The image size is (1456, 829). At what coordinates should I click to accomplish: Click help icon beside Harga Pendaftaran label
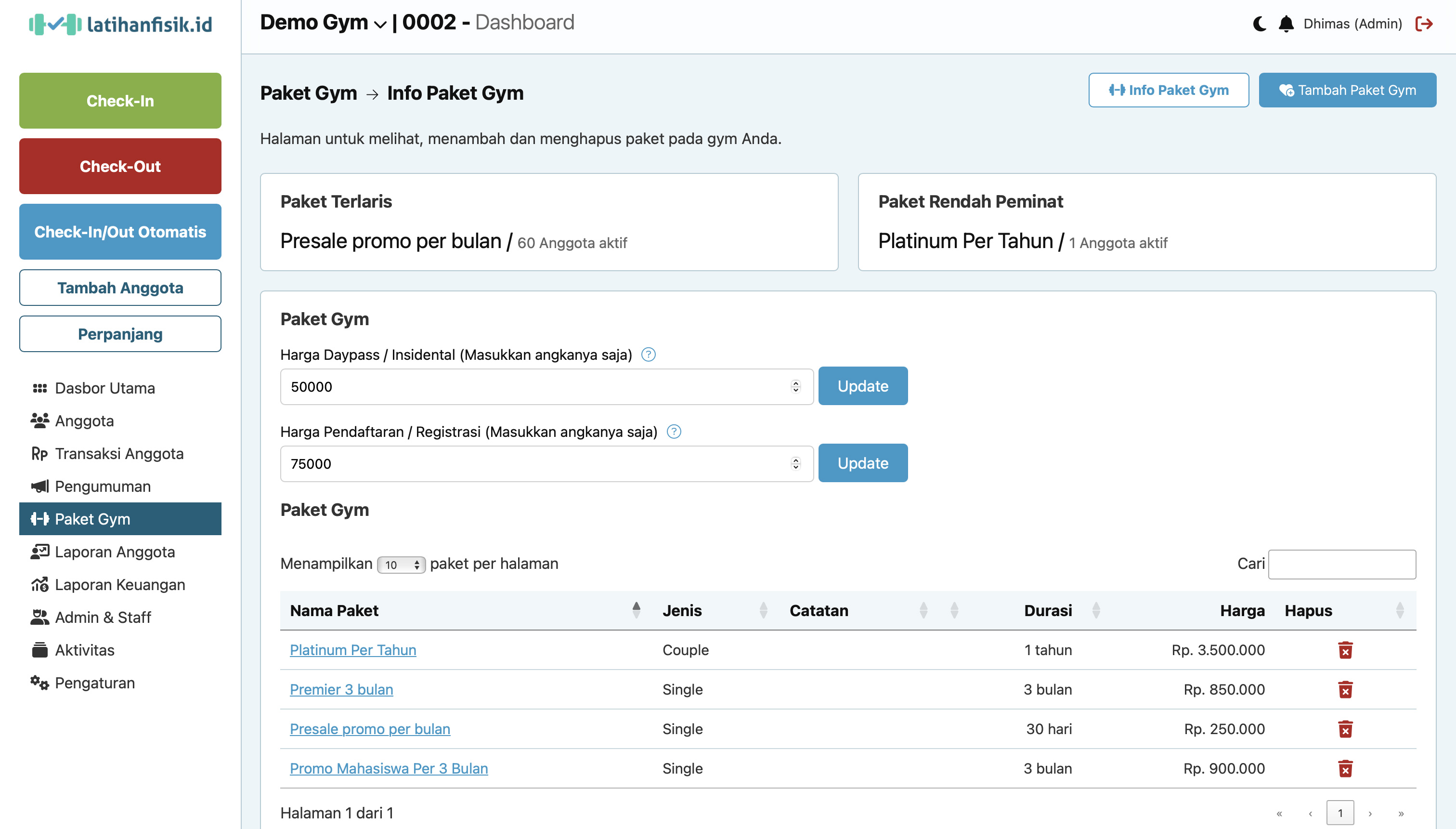click(674, 432)
